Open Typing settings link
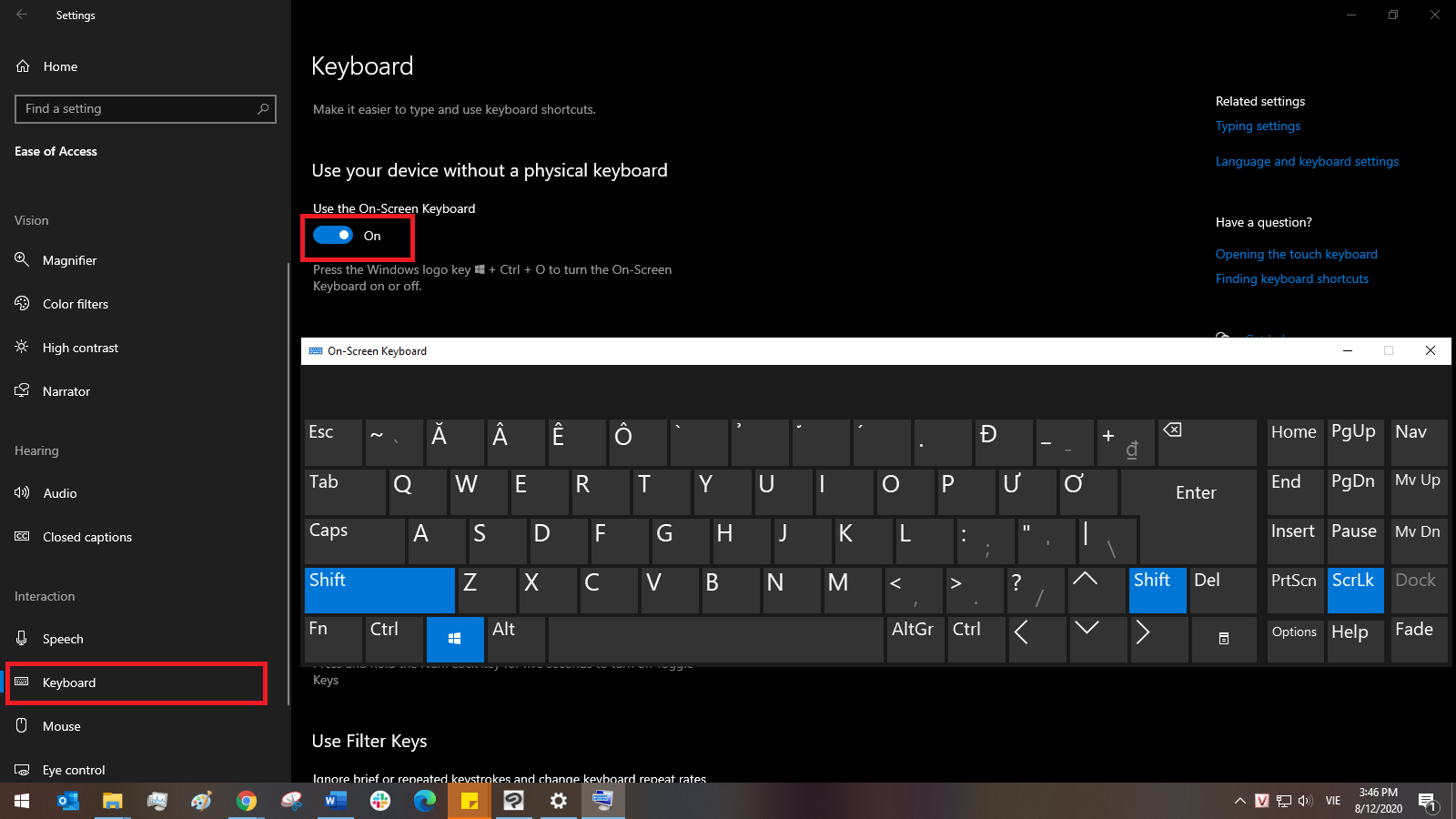 (x=1258, y=126)
